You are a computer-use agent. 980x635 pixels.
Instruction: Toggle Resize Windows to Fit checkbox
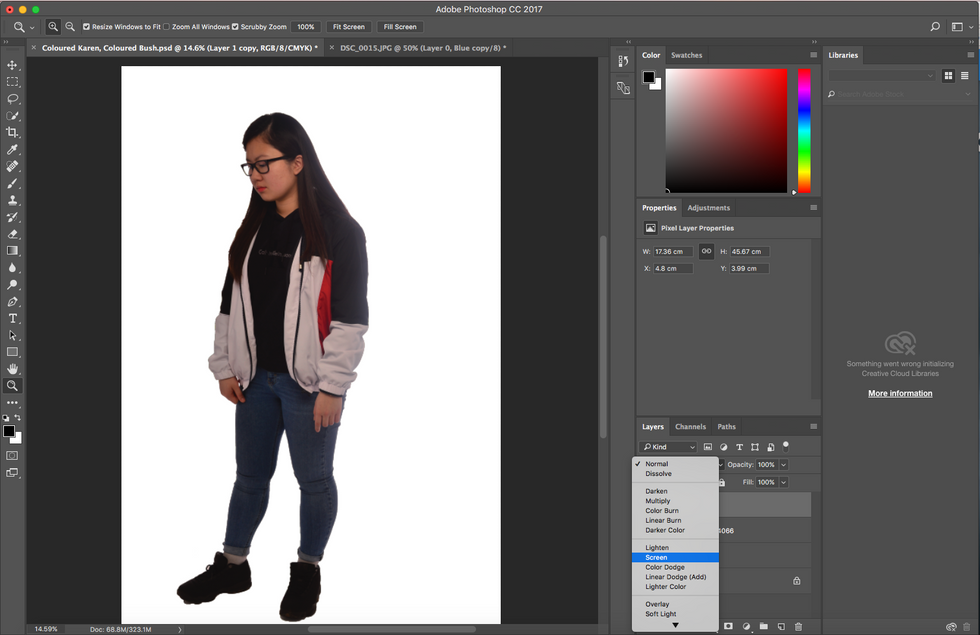(x=86, y=27)
